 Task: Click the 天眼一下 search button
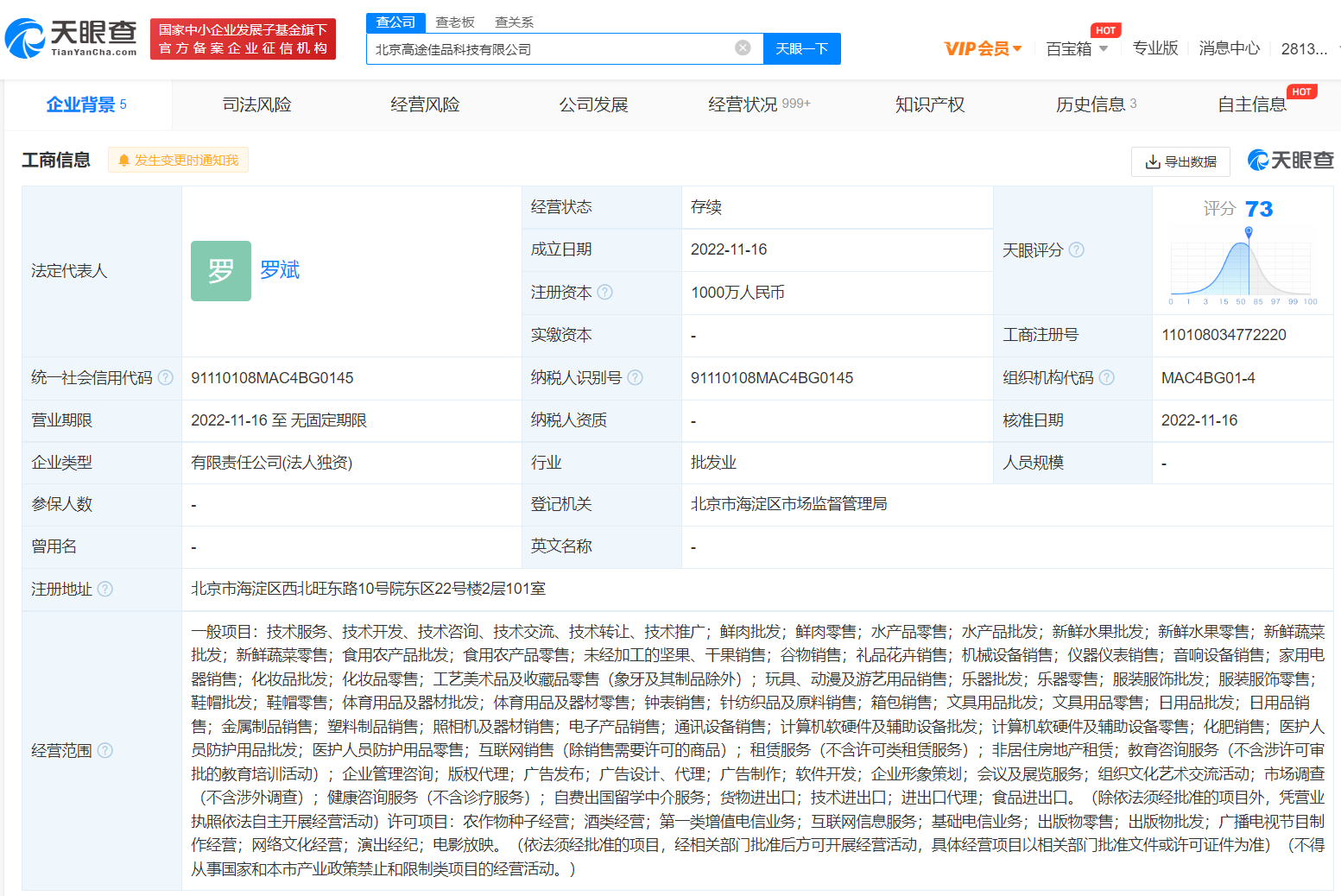click(x=802, y=48)
